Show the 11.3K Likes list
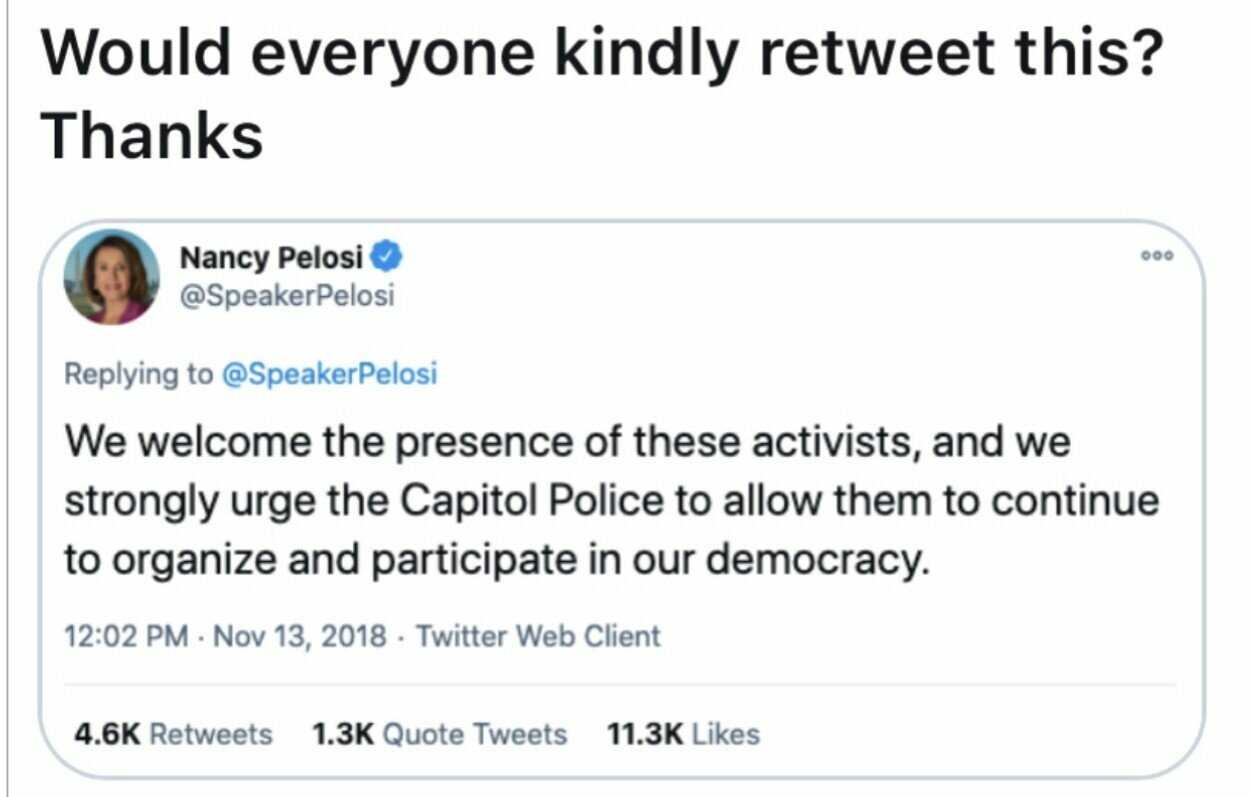This screenshot has width=1250, height=797. pyautogui.click(x=683, y=734)
